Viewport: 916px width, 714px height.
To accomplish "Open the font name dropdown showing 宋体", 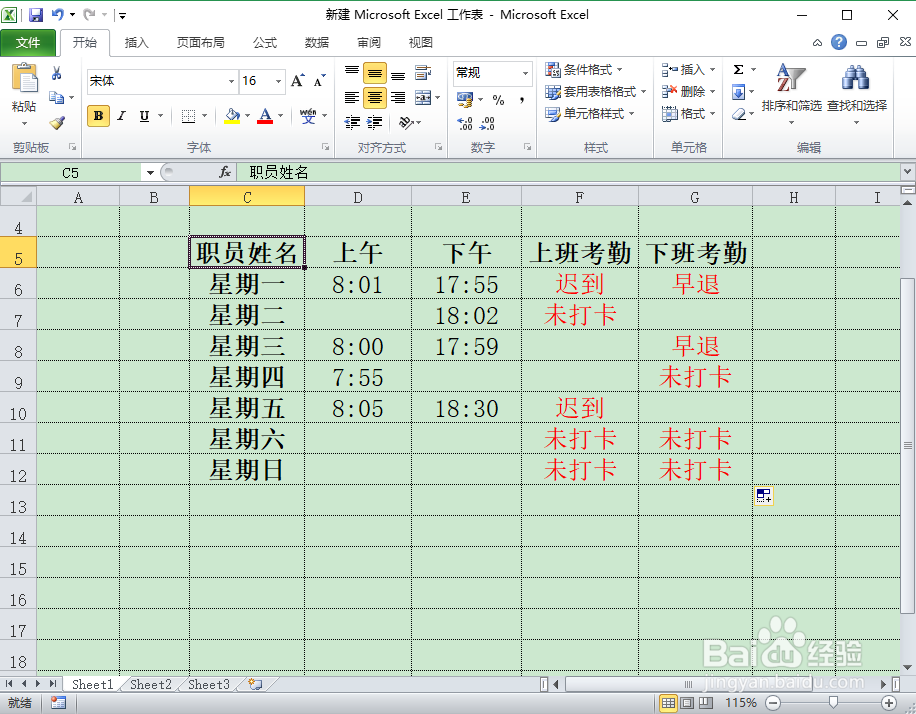I will (x=231, y=81).
